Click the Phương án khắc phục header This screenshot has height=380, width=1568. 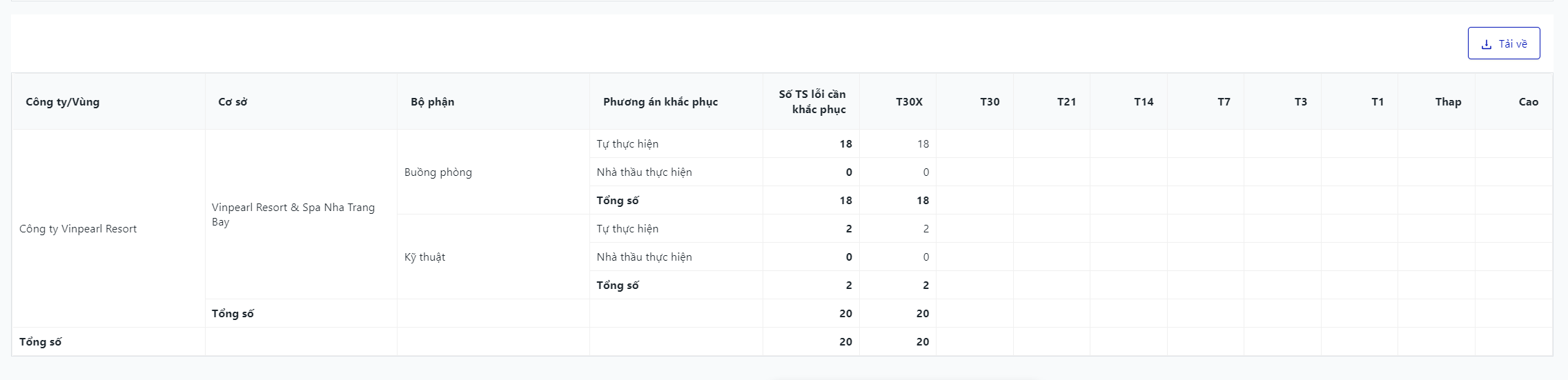pyautogui.click(x=660, y=102)
